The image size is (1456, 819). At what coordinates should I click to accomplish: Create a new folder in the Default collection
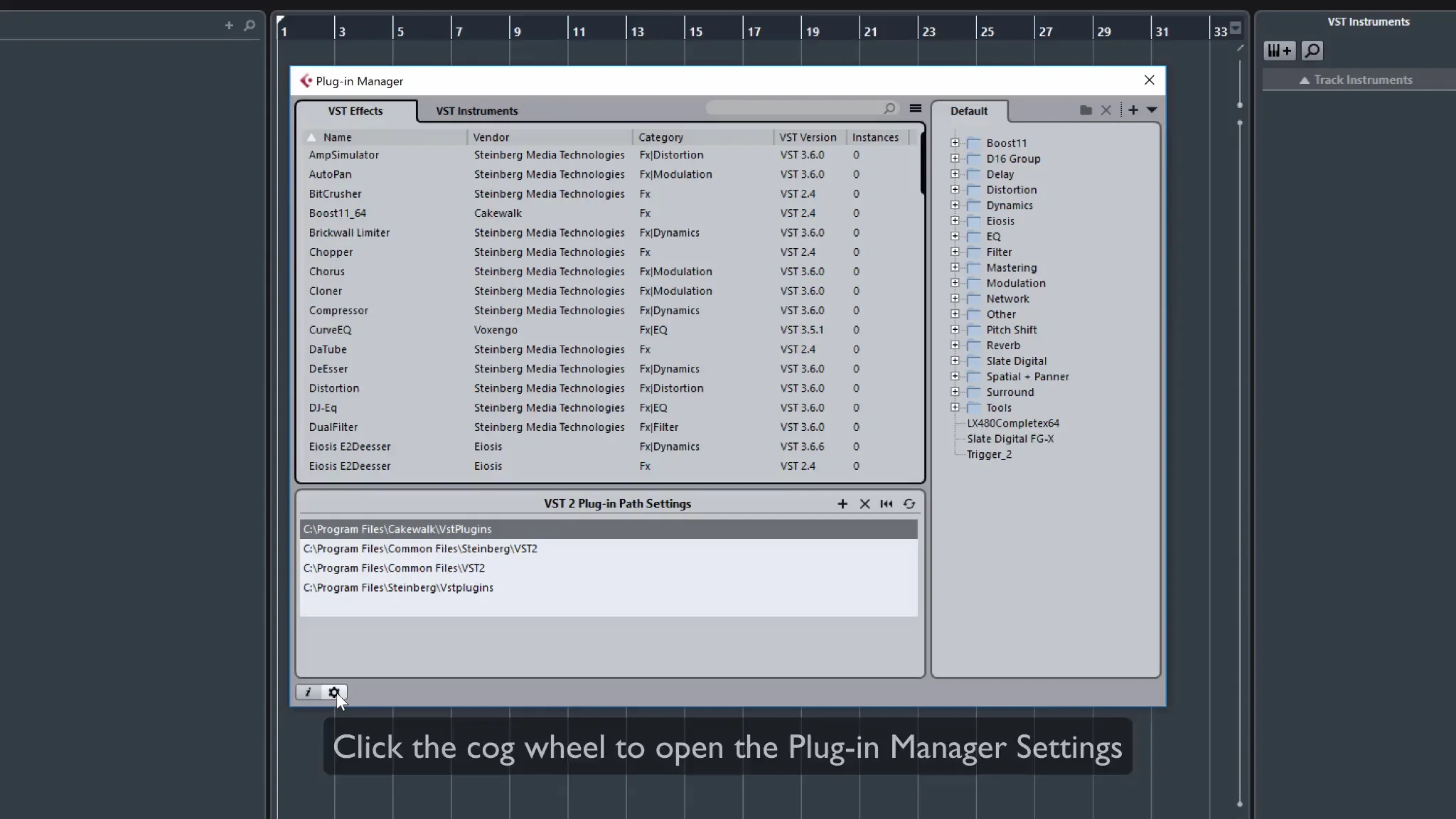1085,110
